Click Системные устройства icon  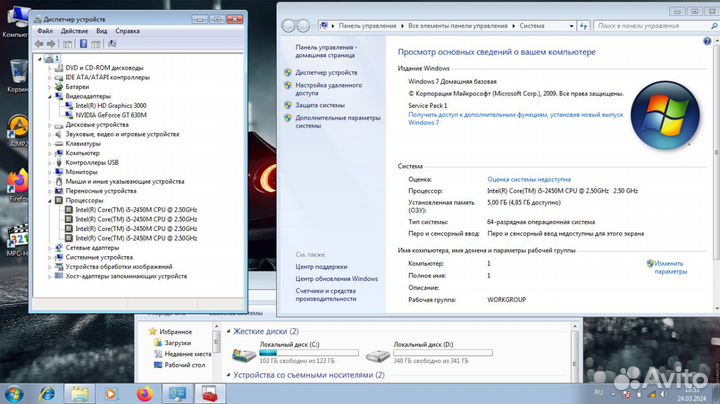tap(58, 257)
